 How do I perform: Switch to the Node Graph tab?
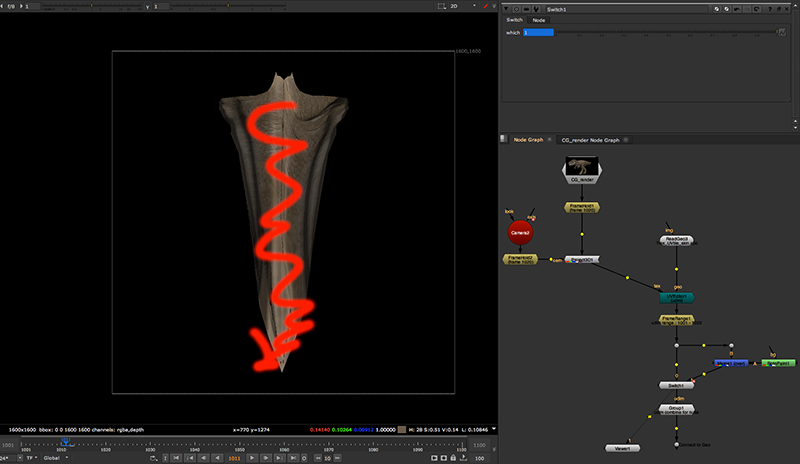[x=527, y=140]
